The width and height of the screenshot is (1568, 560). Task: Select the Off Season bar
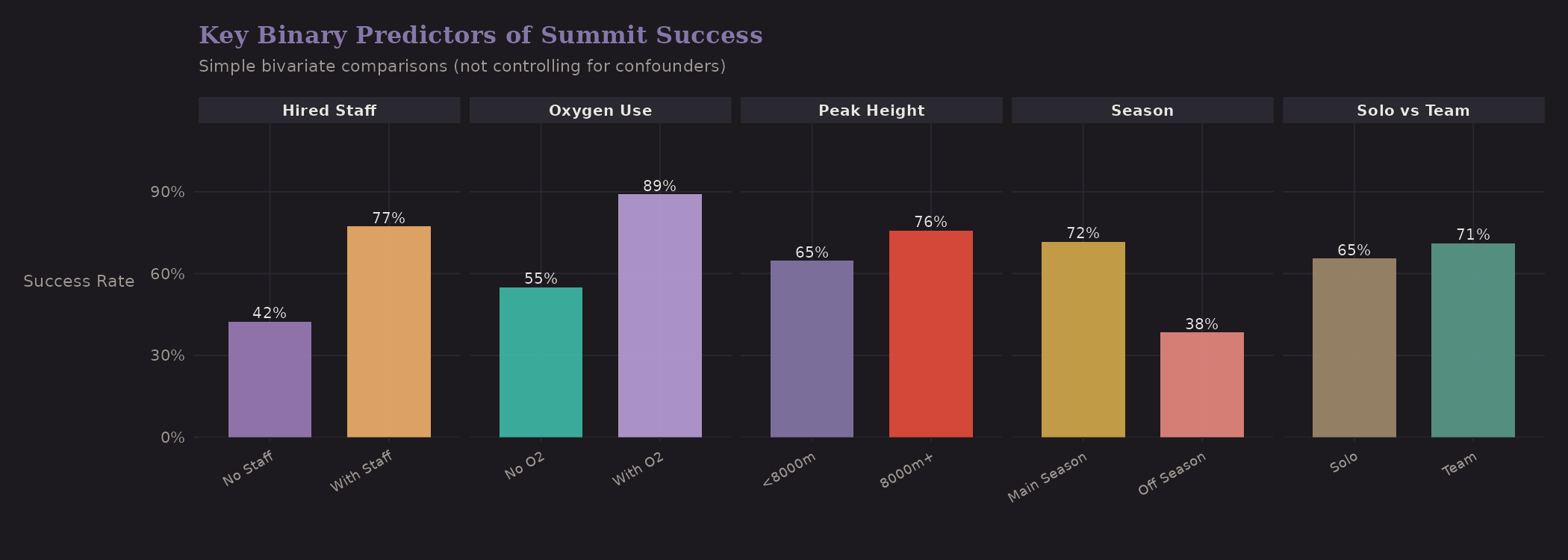1201,385
